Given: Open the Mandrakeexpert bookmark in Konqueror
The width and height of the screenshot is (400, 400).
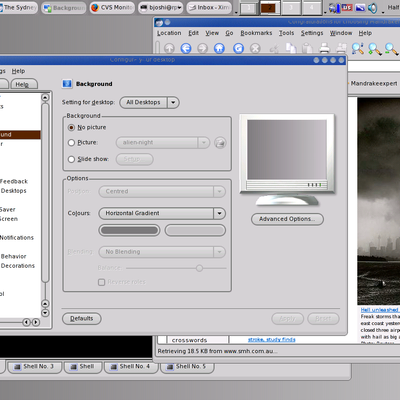Looking at the screenshot, I should pos(374,83).
